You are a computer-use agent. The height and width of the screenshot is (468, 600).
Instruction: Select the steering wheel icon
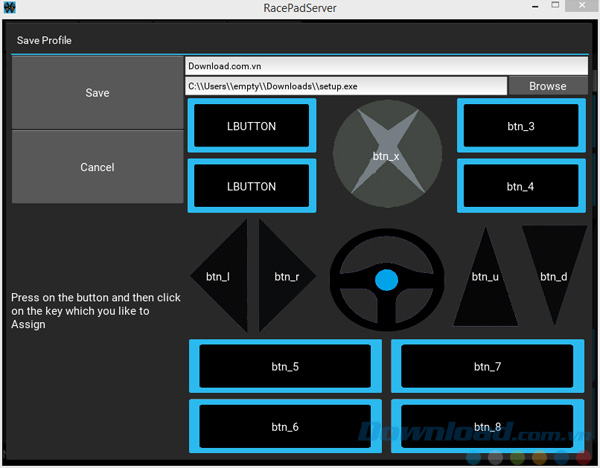pyautogui.click(x=386, y=278)
